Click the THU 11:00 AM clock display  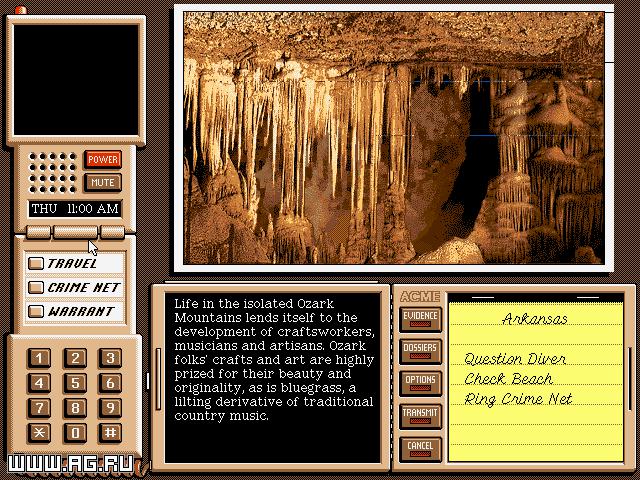[x=75, y=209]
